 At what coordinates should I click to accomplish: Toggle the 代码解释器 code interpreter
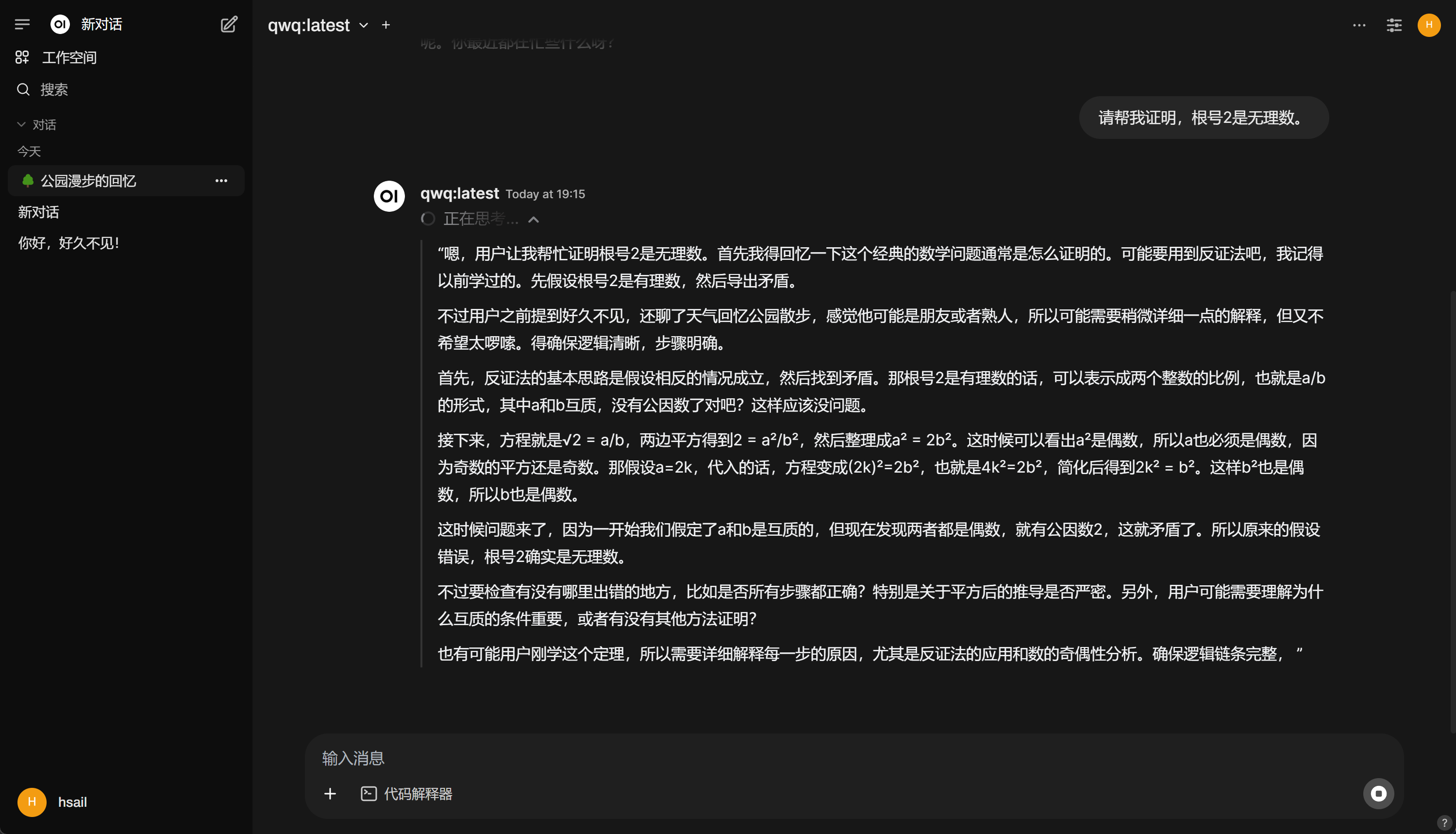tap(406, 793)
